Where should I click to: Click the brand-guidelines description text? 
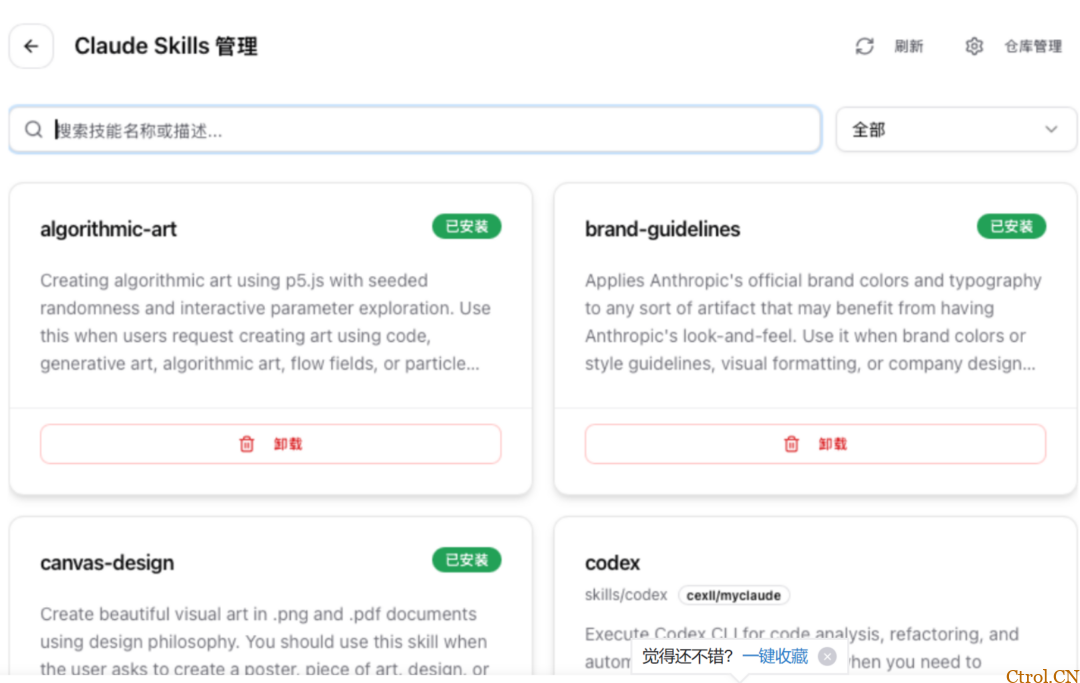tap(813, 322)
